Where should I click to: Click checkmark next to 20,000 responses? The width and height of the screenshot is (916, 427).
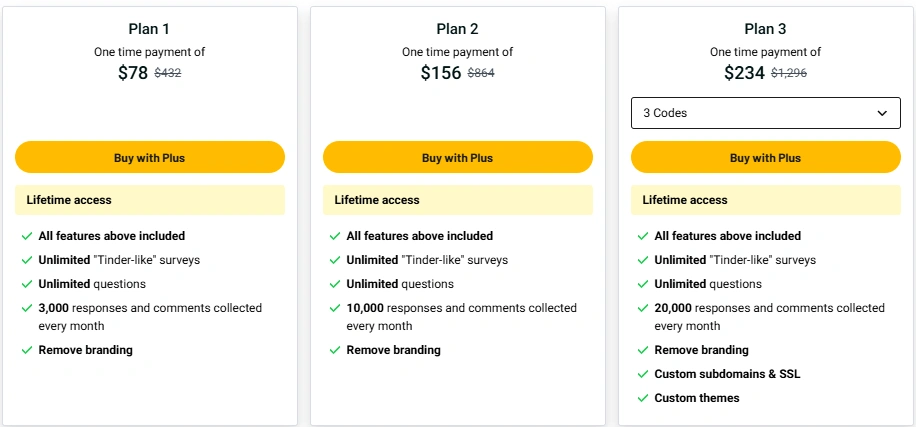coord(643,308)
